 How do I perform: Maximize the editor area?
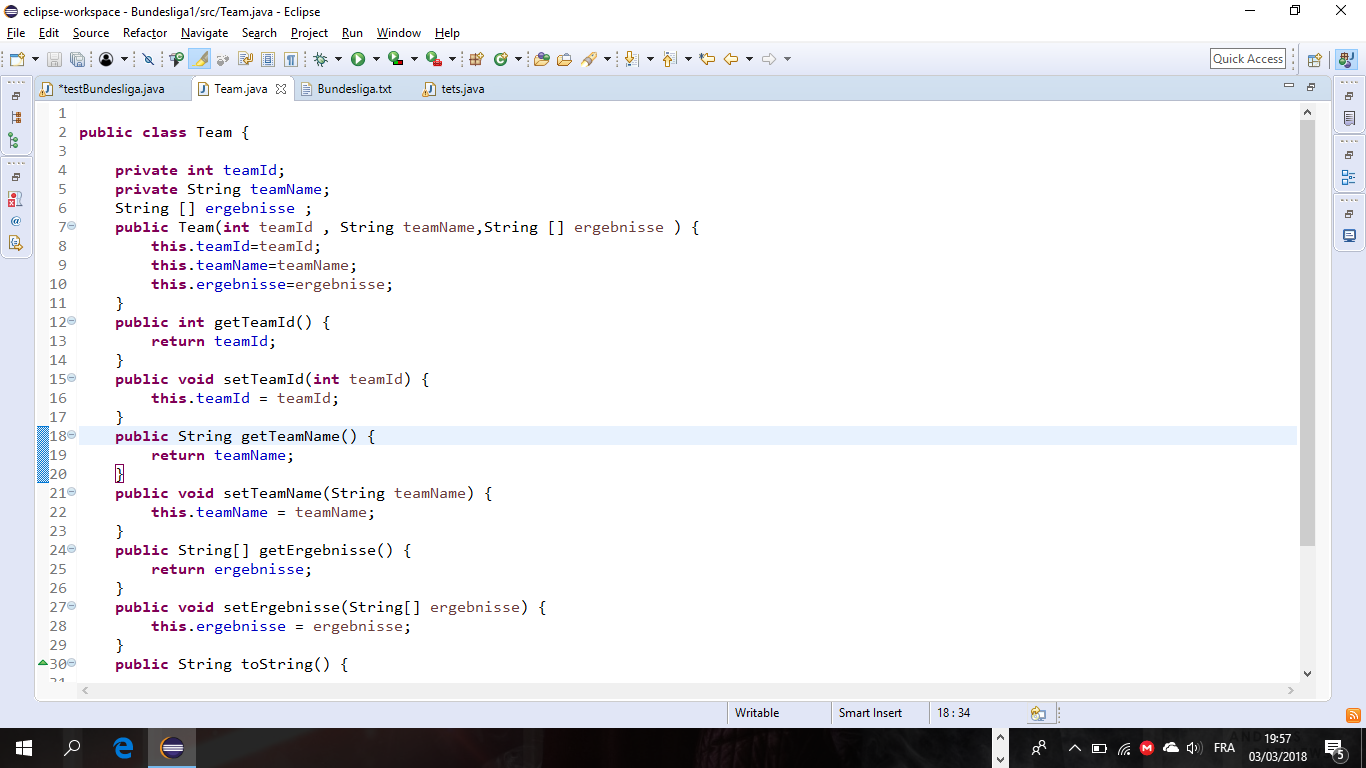tap(1311, 87)
